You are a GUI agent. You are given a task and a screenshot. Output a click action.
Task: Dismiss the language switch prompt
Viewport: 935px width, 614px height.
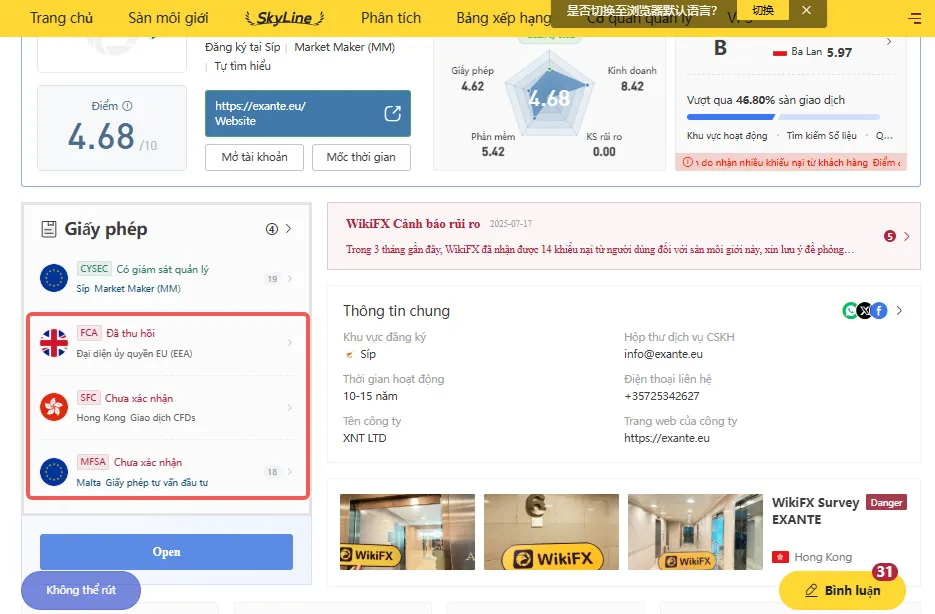(806, 10)
